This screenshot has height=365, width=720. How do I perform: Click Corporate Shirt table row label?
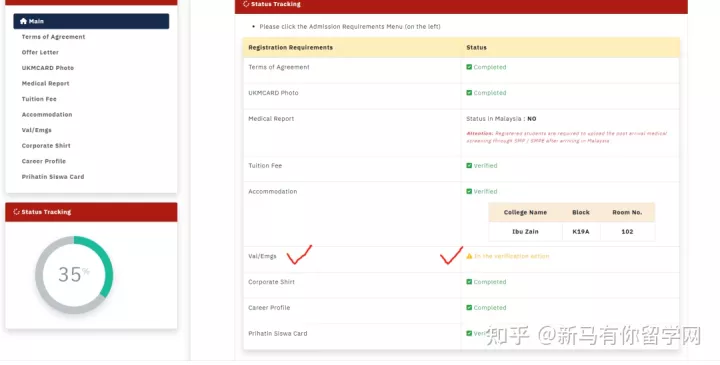pos(271,282)
